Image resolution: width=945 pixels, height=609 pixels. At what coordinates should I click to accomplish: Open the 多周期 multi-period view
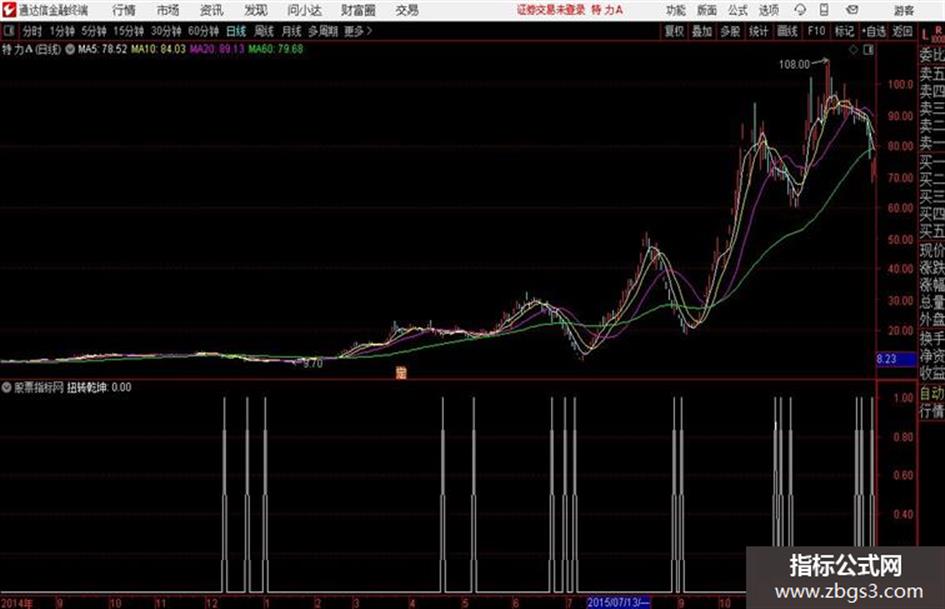click(323, 31)
